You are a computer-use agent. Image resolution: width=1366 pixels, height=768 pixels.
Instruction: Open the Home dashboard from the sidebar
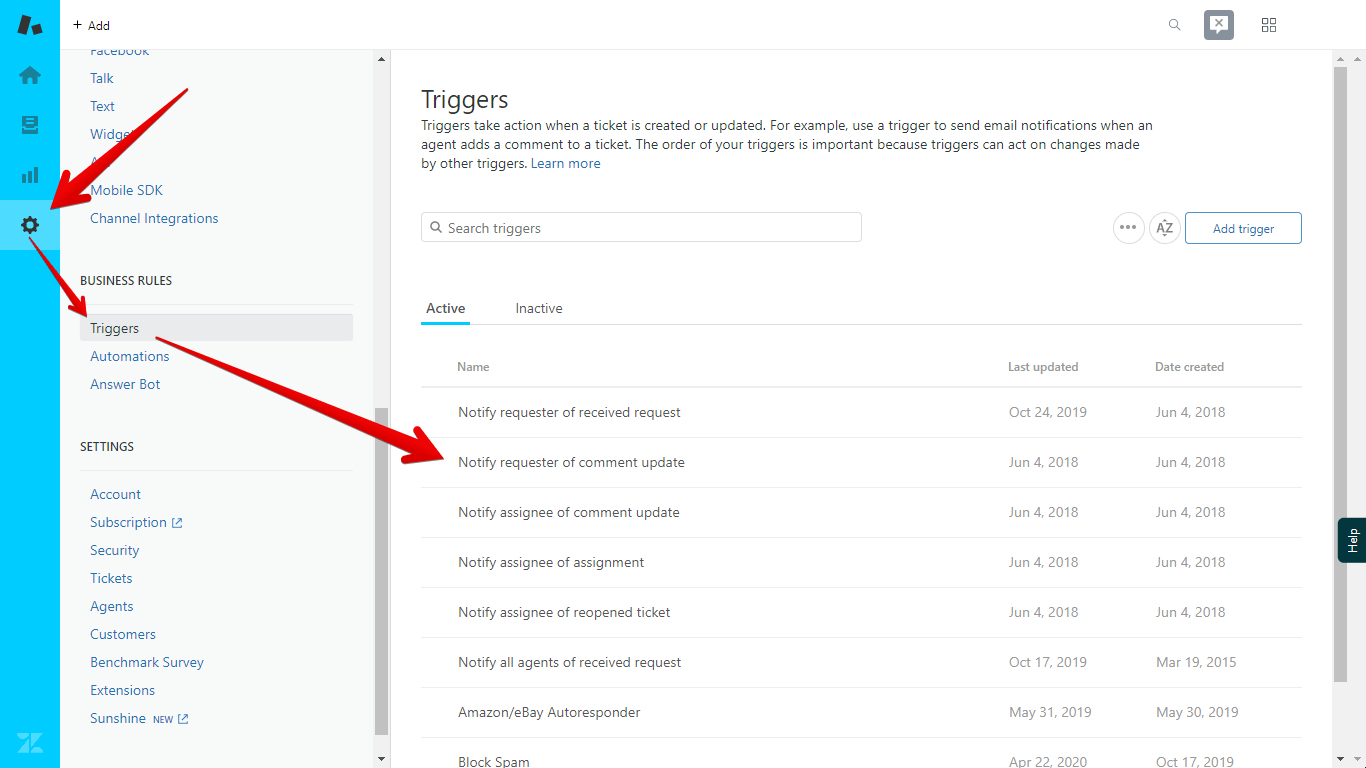coord(29,75)
